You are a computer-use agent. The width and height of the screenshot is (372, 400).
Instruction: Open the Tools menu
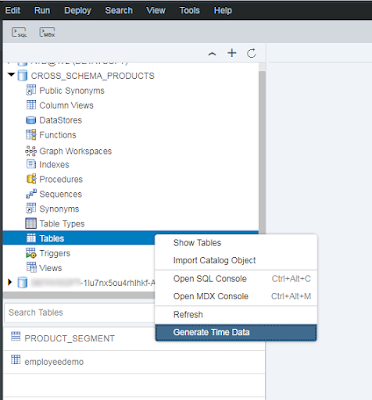click(189, 11)
